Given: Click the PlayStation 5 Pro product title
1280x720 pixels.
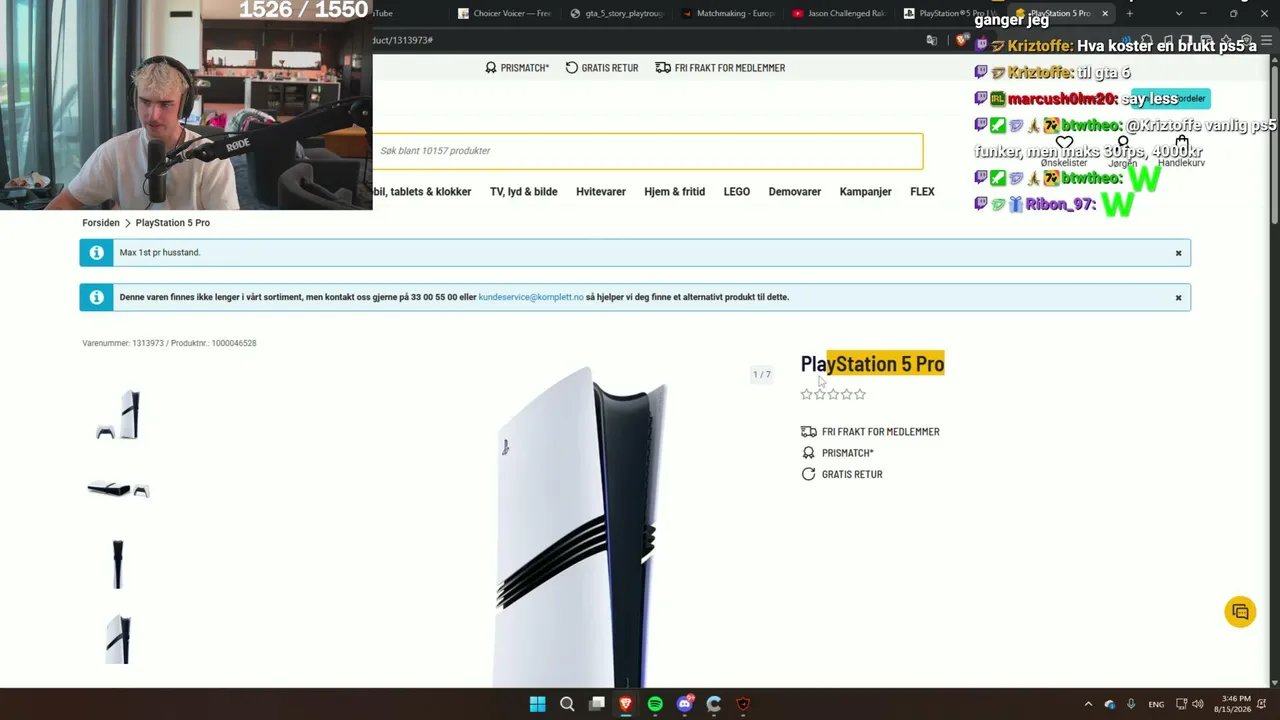Looking at the screenshot, I should [872, 364].
